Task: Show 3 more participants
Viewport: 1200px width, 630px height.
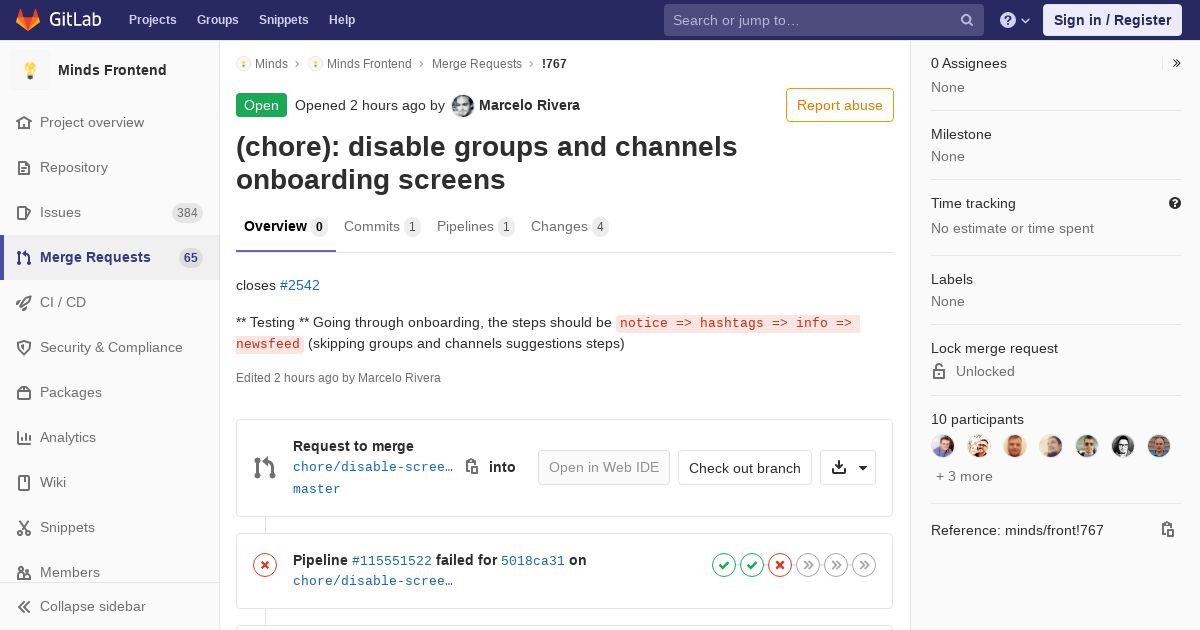Action: coord(964,476)
